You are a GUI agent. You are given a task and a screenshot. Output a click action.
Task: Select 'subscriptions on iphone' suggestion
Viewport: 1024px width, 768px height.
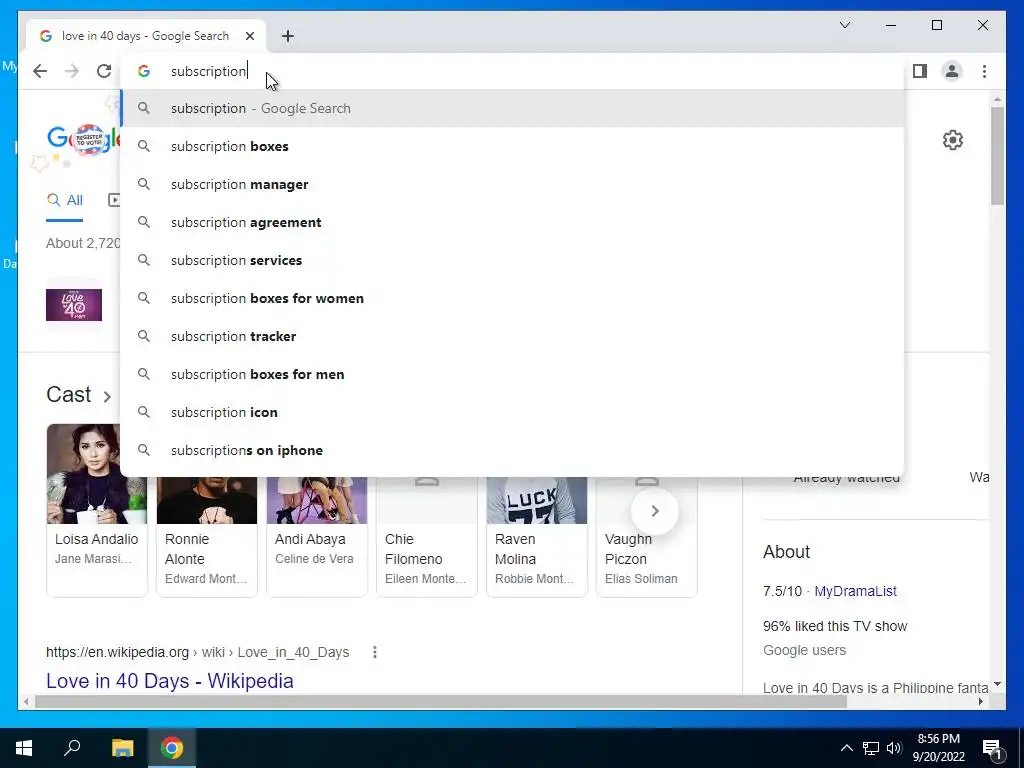pos(513,450)
